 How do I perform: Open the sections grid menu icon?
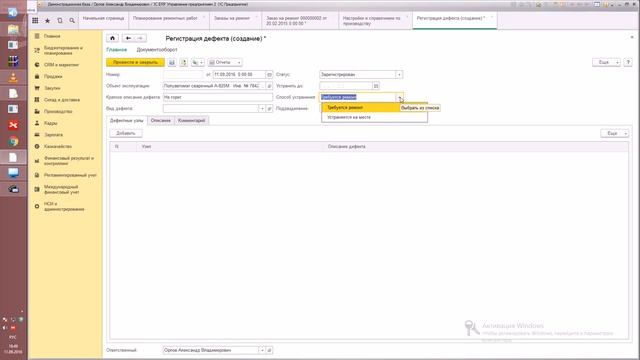(x=36, y=20)
